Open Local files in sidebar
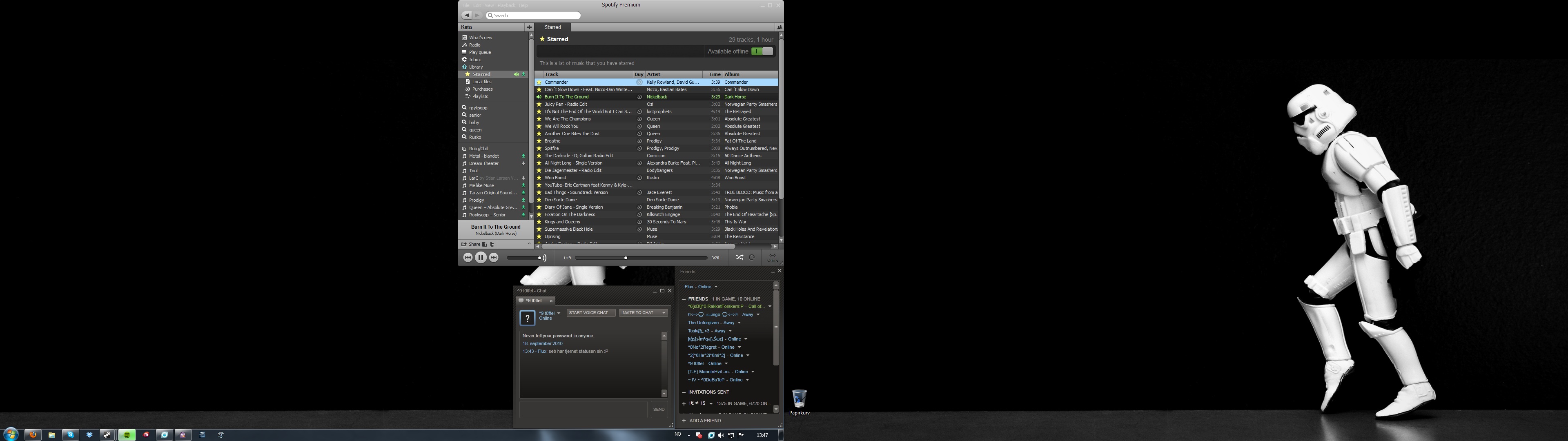 481,82
